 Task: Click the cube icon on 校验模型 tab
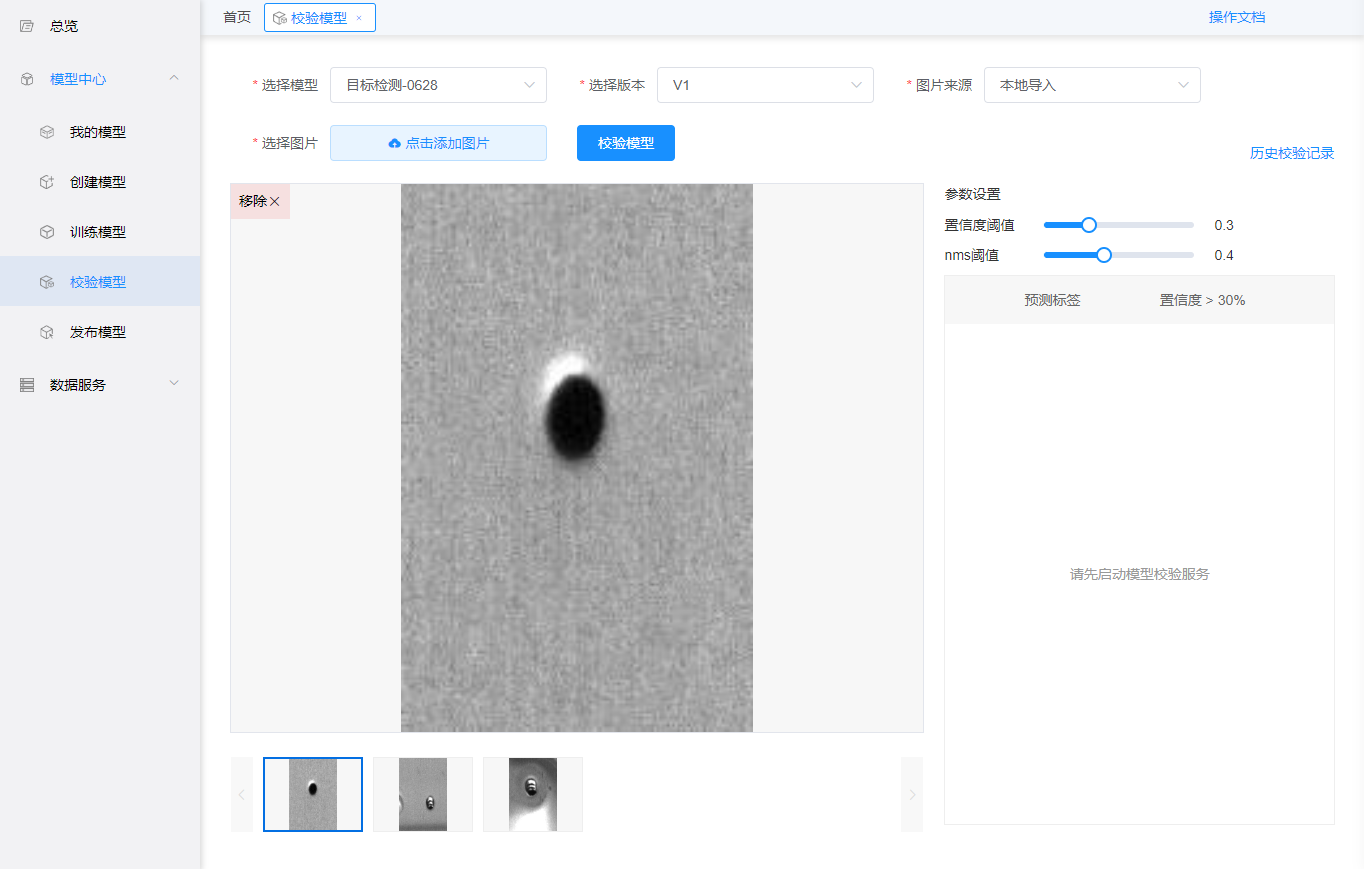click(280, 18)
